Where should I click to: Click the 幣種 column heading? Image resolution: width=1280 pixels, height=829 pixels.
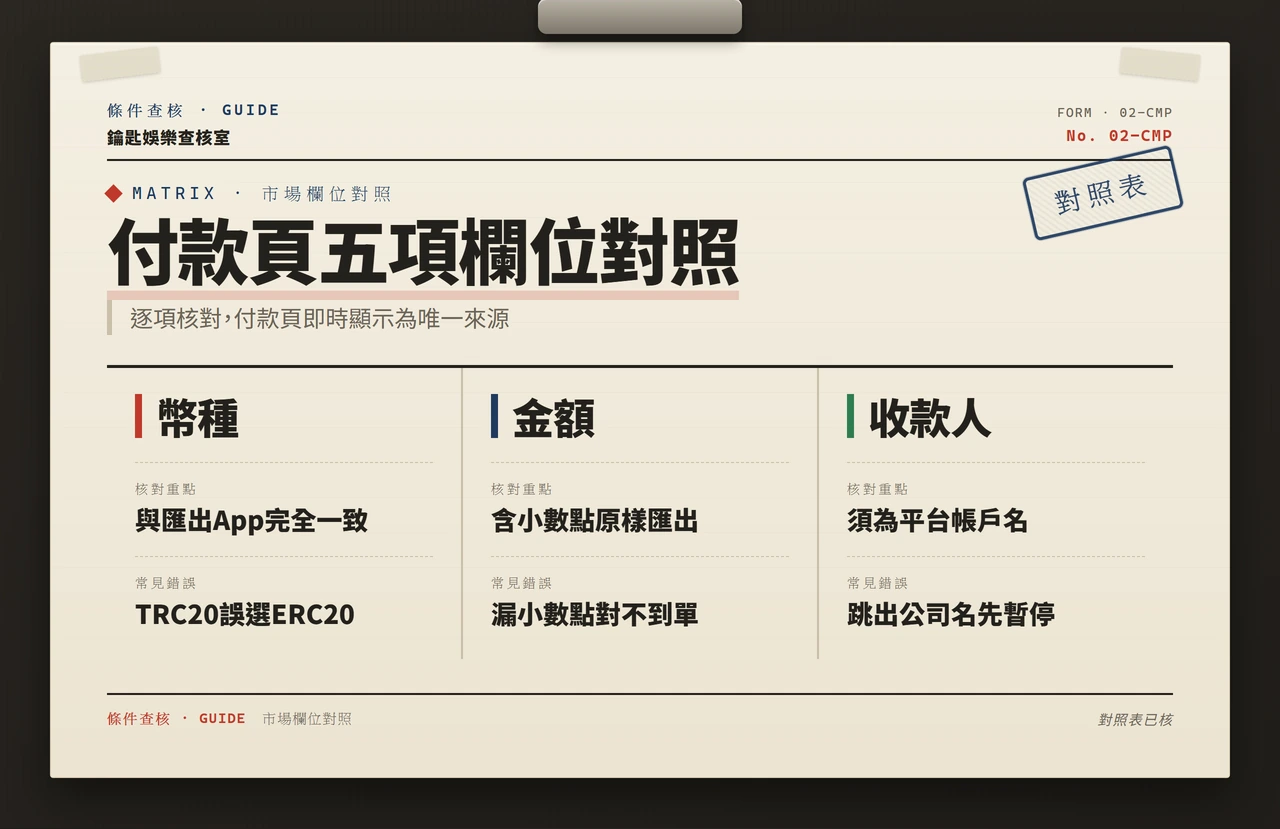(198, 418)
